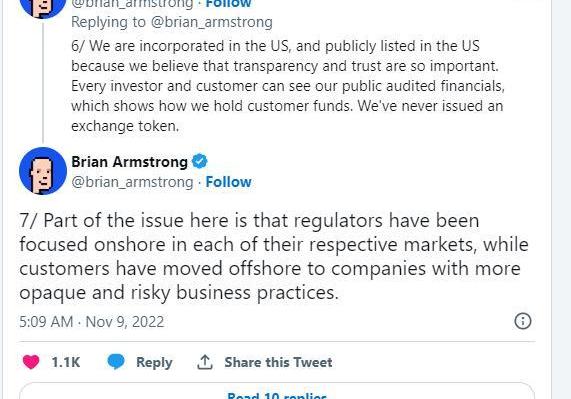Follow @brian_armstrong on the main tweet
This screenshot has width=571, height=399.
pyautogui.click(x=228, y=182)
